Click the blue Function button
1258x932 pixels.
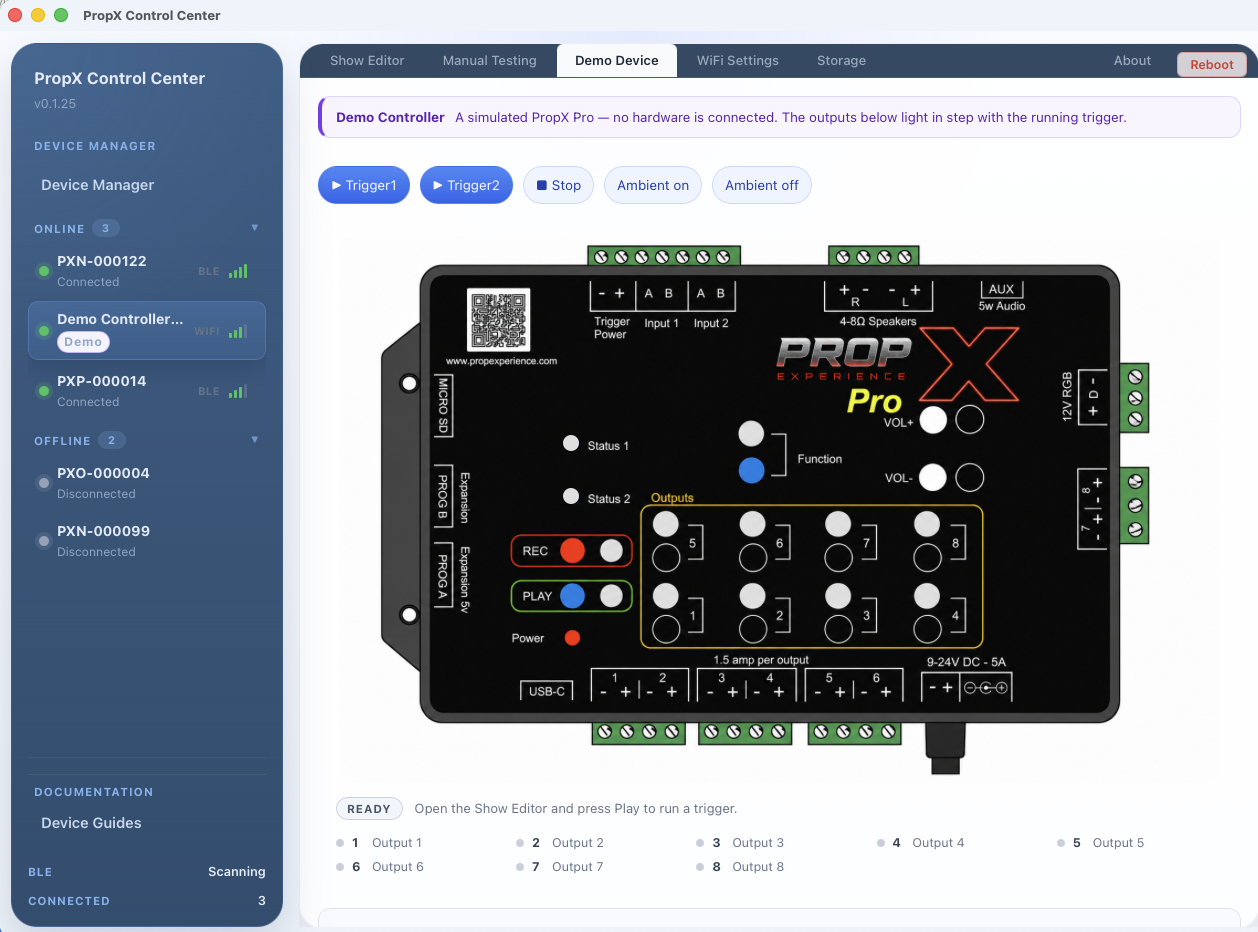pyautogui.click(x=751, y=470)
